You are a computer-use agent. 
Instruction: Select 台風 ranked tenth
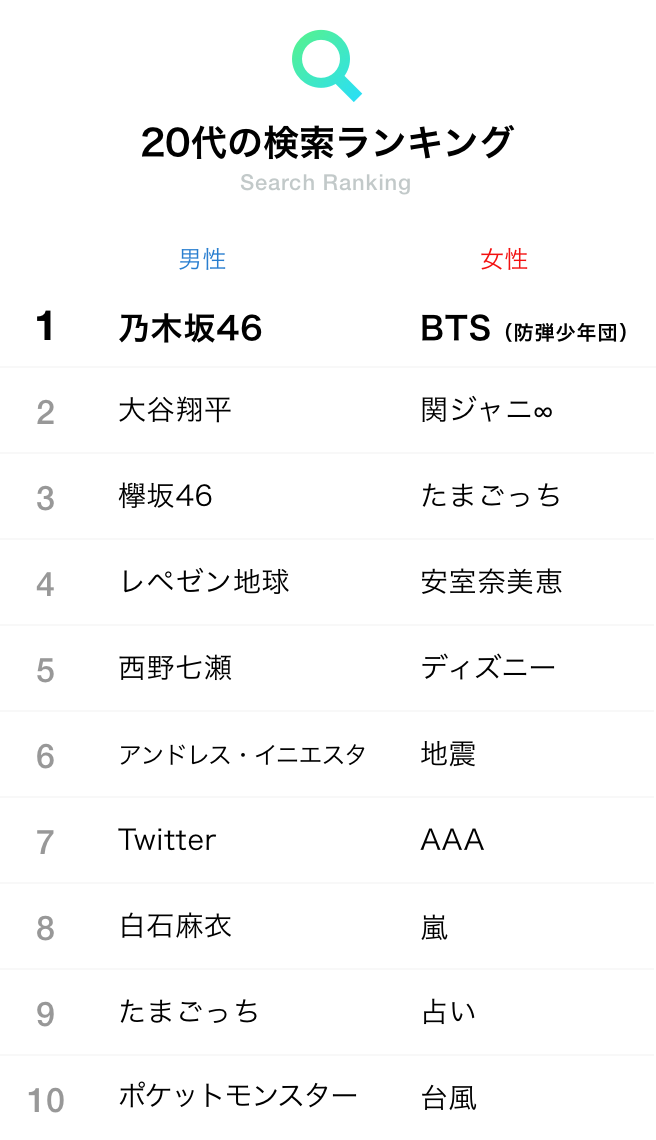tap(449, 1098)
